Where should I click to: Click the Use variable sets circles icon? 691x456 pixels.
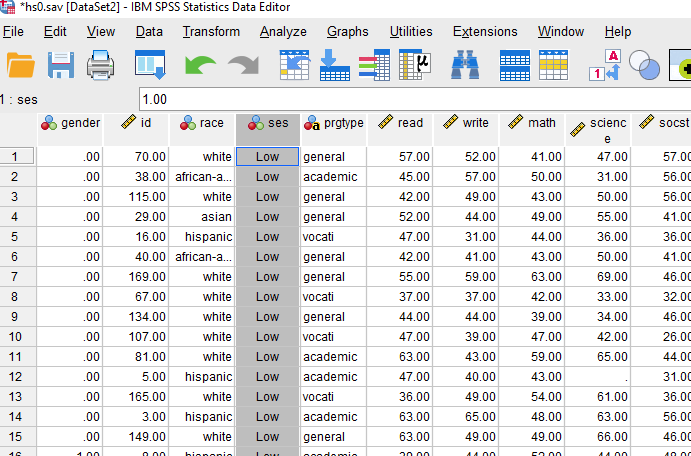(645, 67)
